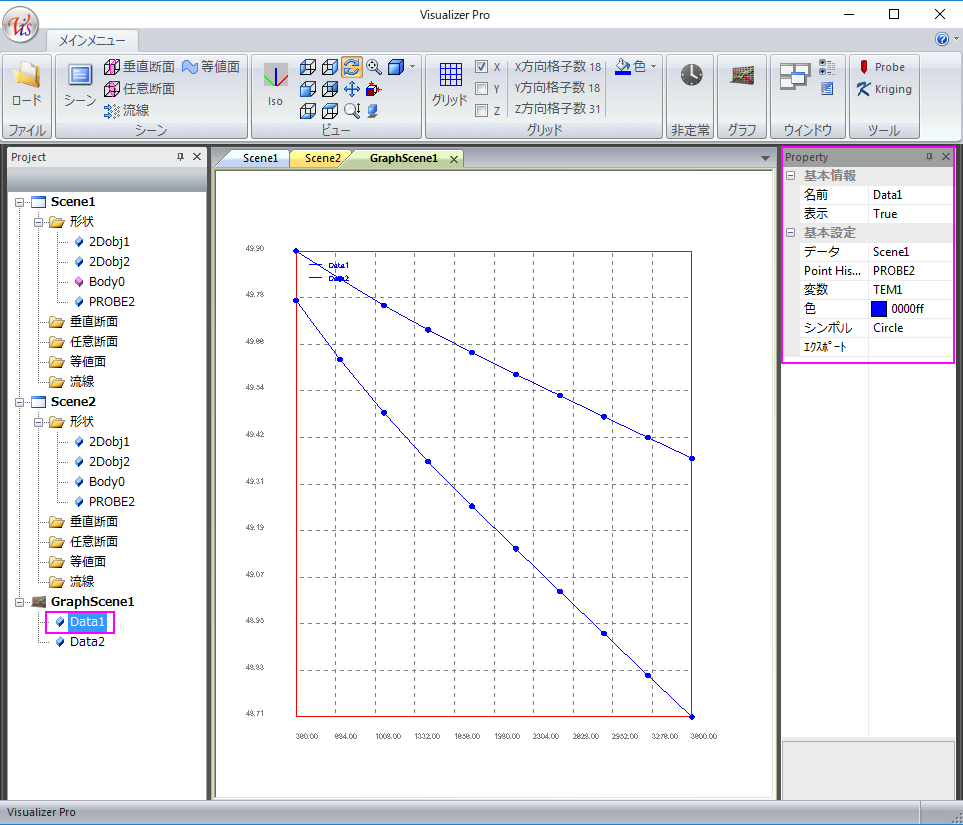Switch to the Scene1 tab

(260, 158)
